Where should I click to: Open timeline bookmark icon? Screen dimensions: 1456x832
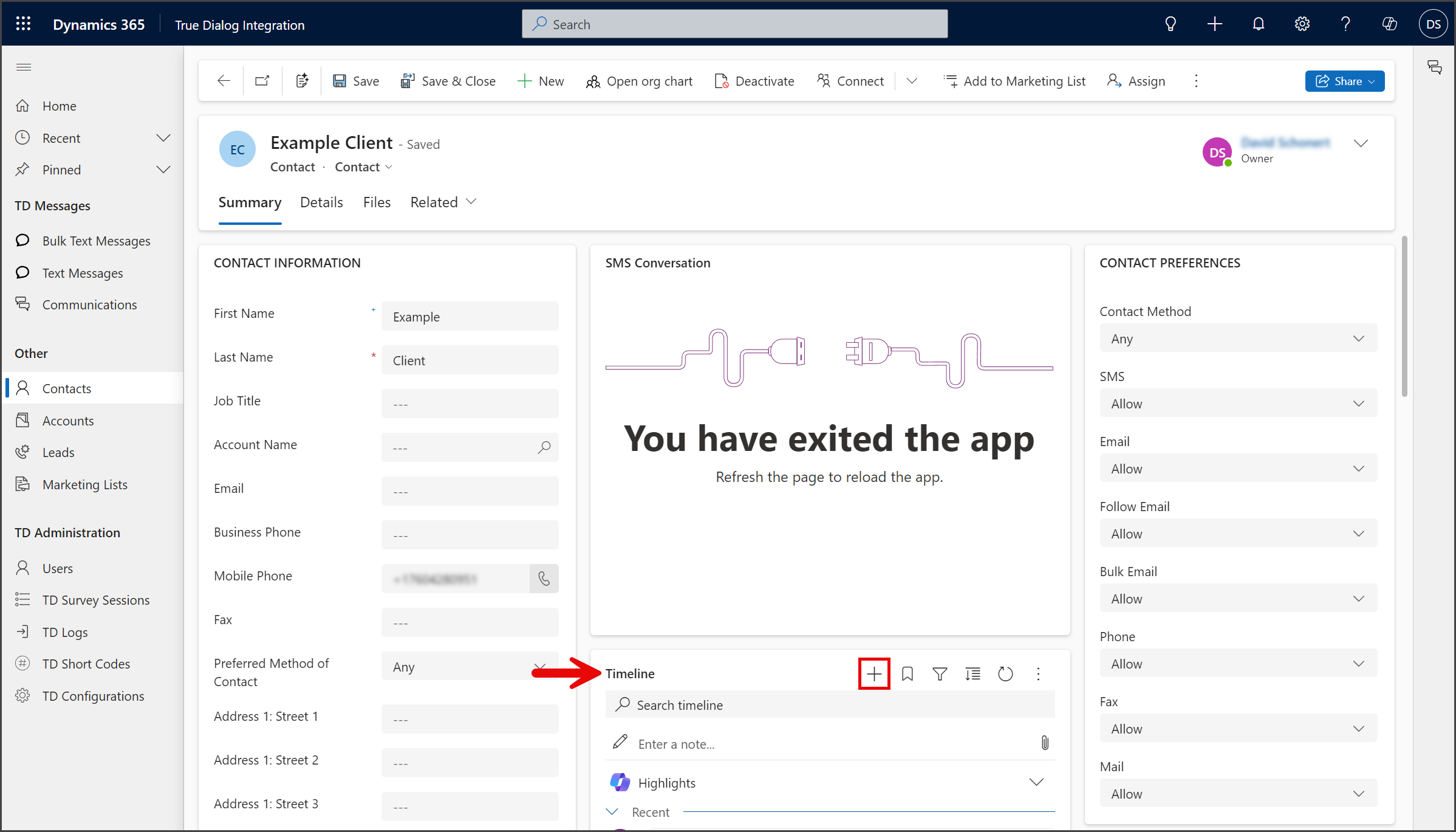click(x=907, y=673)
